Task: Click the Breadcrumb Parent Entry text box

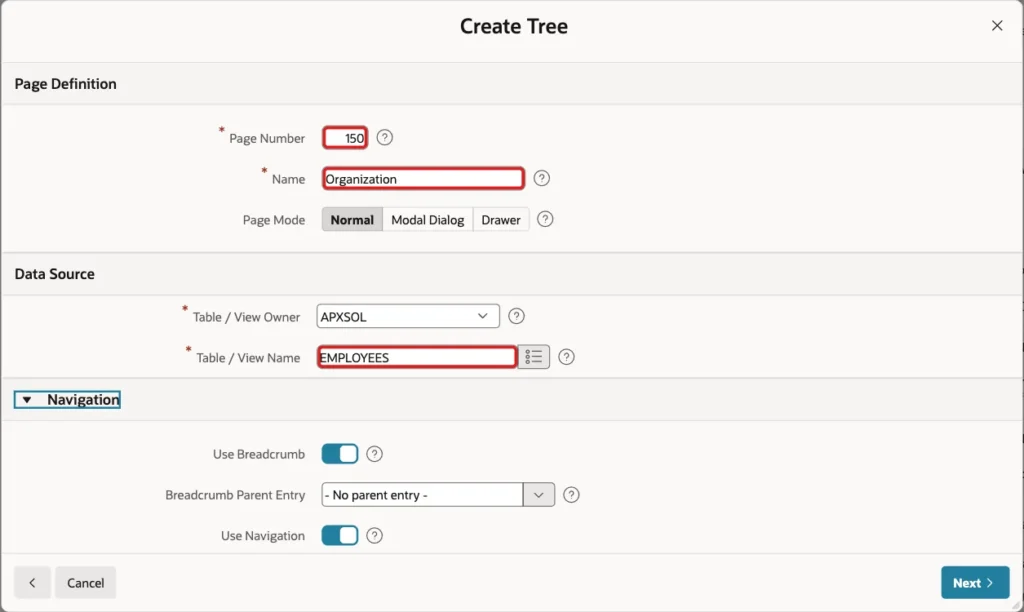Action: coord(422,494)
